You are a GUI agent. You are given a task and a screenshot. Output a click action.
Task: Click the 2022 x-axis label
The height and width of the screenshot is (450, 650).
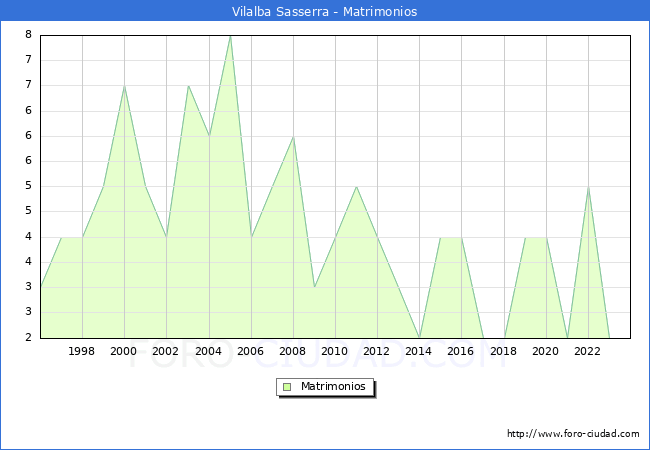coord(587,351)
